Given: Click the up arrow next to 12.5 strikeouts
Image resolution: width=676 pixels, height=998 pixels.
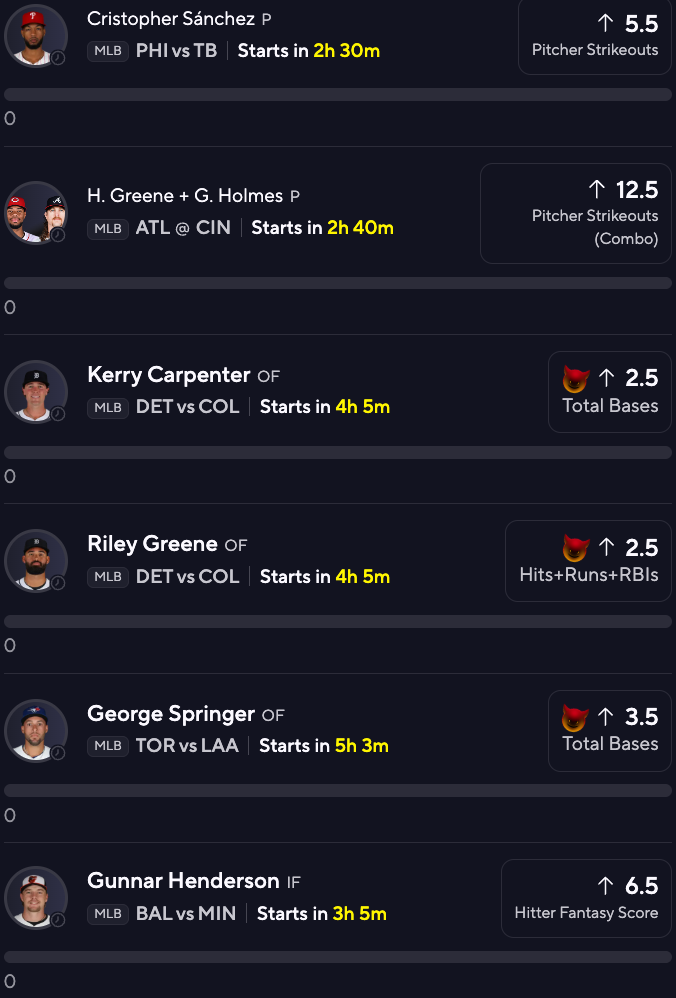Looking at the screenshot, I should pos(596,189).
